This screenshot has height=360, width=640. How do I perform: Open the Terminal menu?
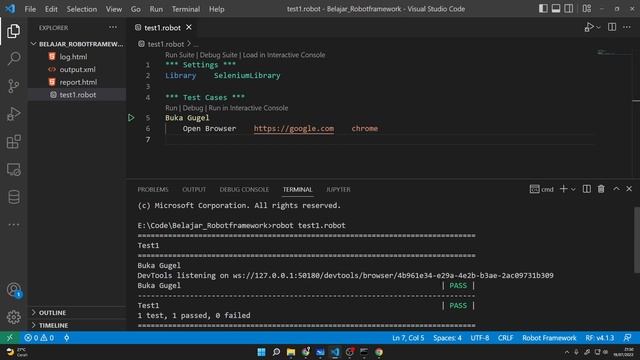point(186,9)
